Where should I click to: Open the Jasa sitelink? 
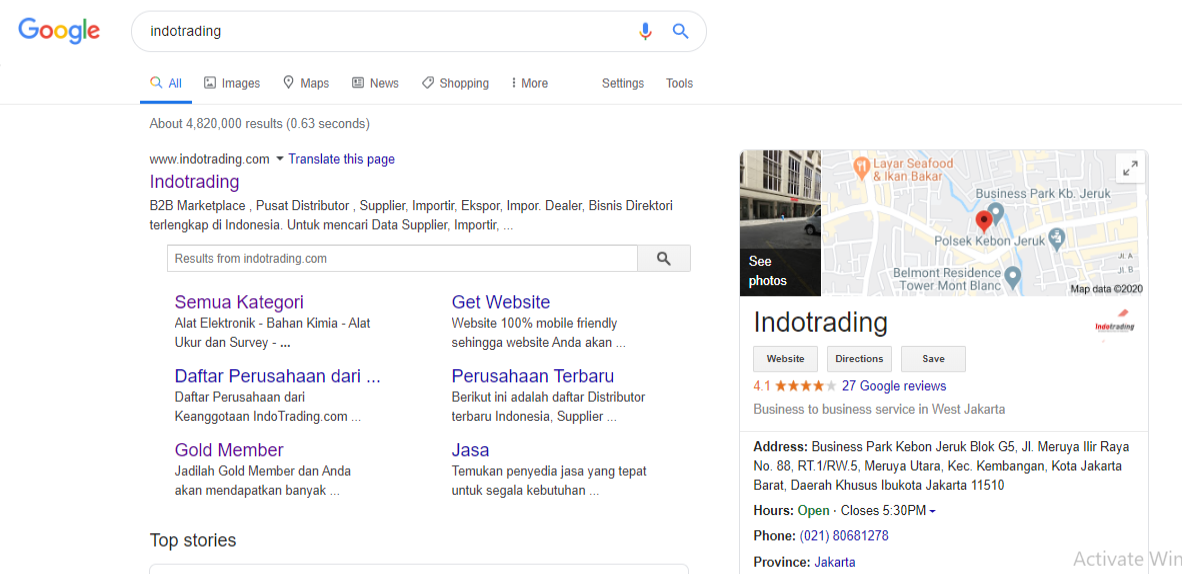470,450
